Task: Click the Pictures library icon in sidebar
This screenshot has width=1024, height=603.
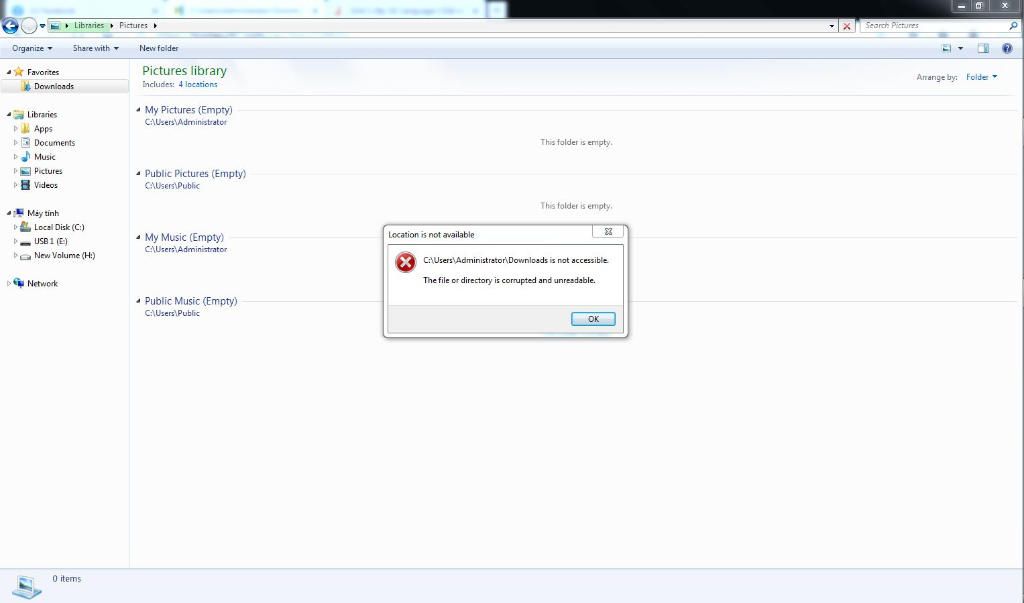Action: (25, 171)
